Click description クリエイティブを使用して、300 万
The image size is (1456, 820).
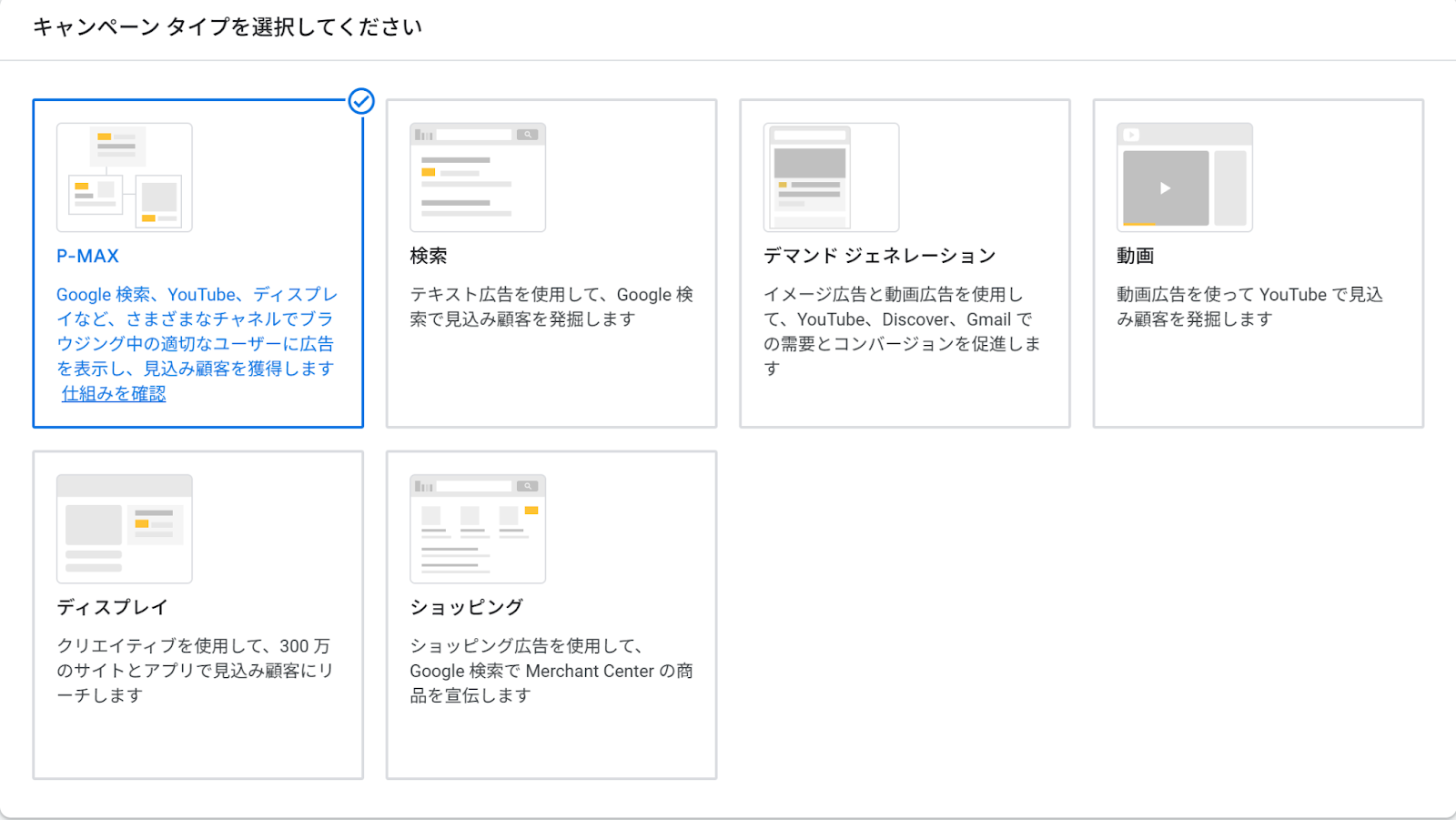(196, 670)
